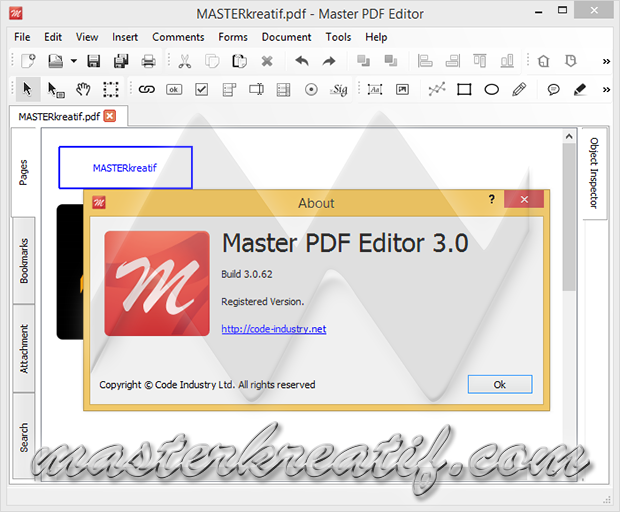
Task: Select the Hand tool
Action: coord(83,90)
